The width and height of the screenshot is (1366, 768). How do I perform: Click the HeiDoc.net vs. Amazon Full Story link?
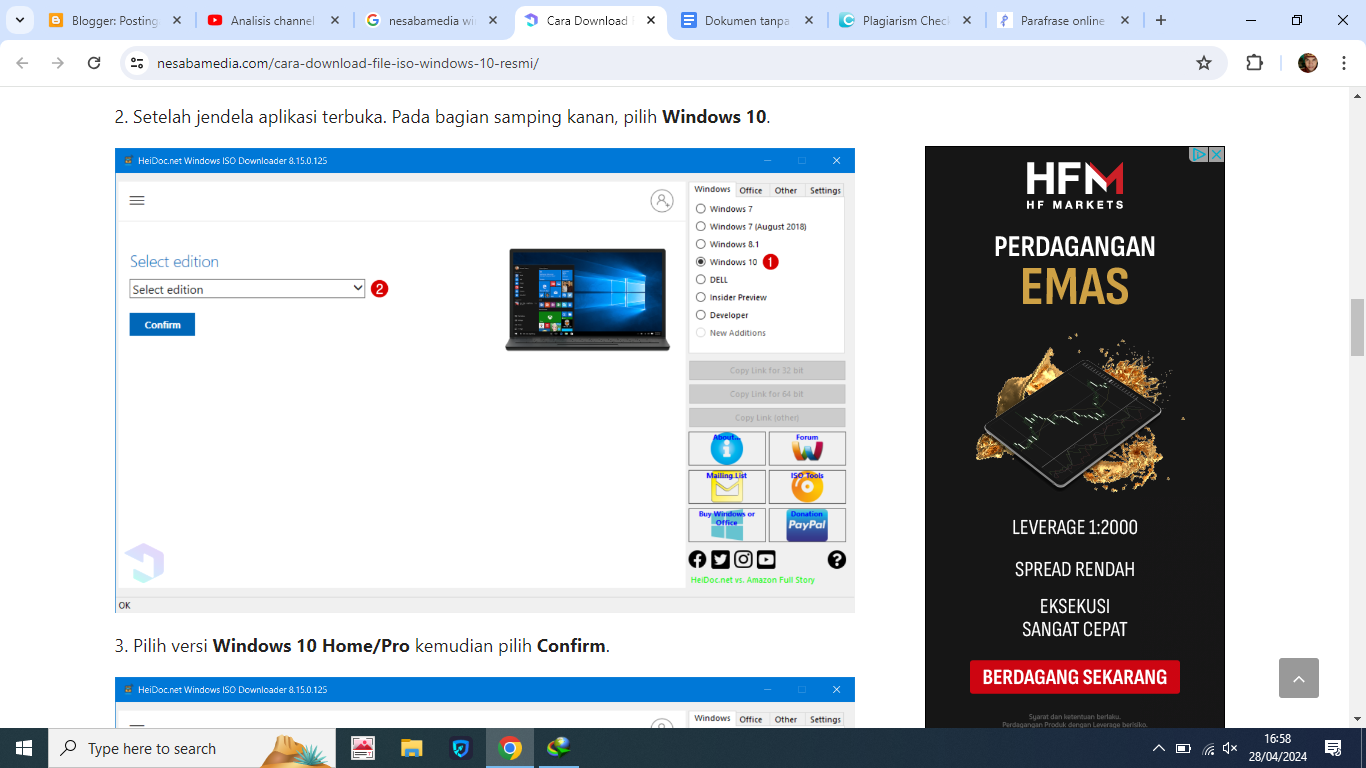tap(753, 580)
